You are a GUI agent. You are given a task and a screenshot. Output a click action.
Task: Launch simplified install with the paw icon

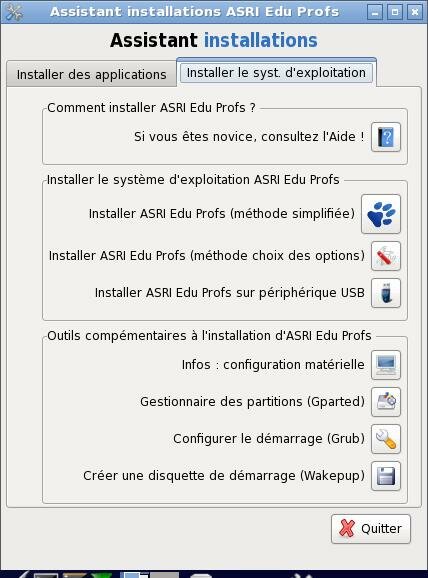point(381,214)
